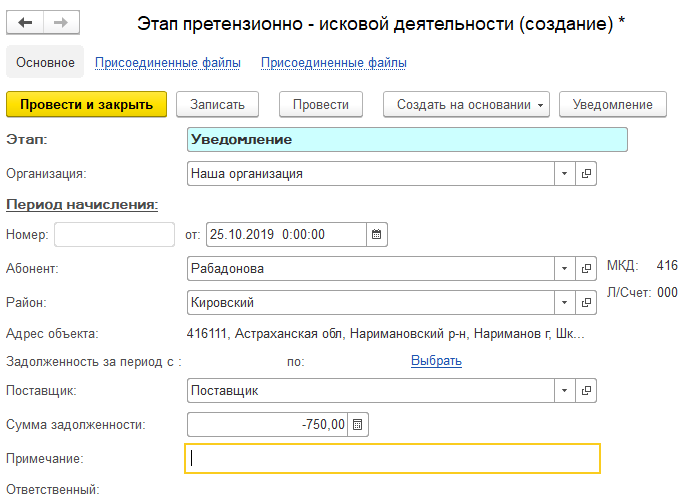Image resolution: width=678 pixels, height=503 pixels.
Task: Click the Записать button
Action: point(217,105)
